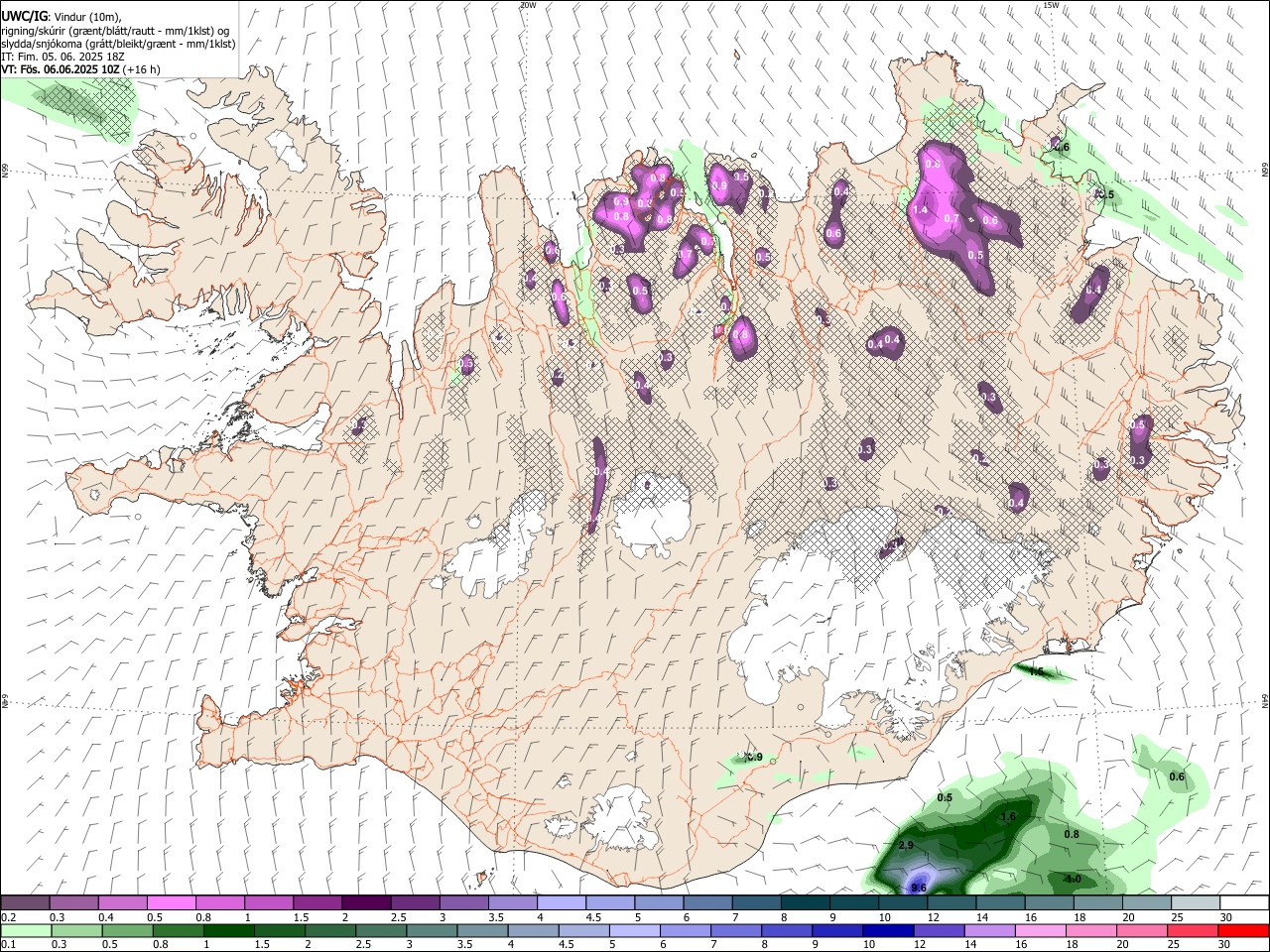1270x952 pixels.
Task: Select the bright pink 0.5–0.8 swatch in the top legend row
Action: pyautogui.click(x=171, y=902)
